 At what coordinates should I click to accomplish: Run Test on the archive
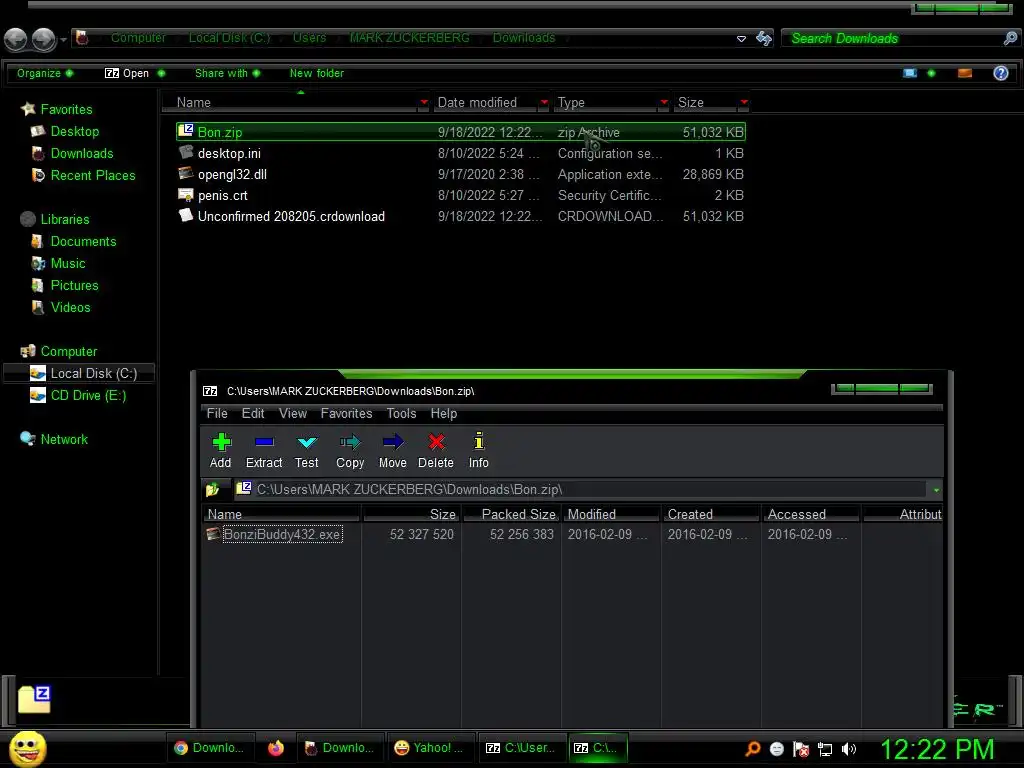pos(306,451)
